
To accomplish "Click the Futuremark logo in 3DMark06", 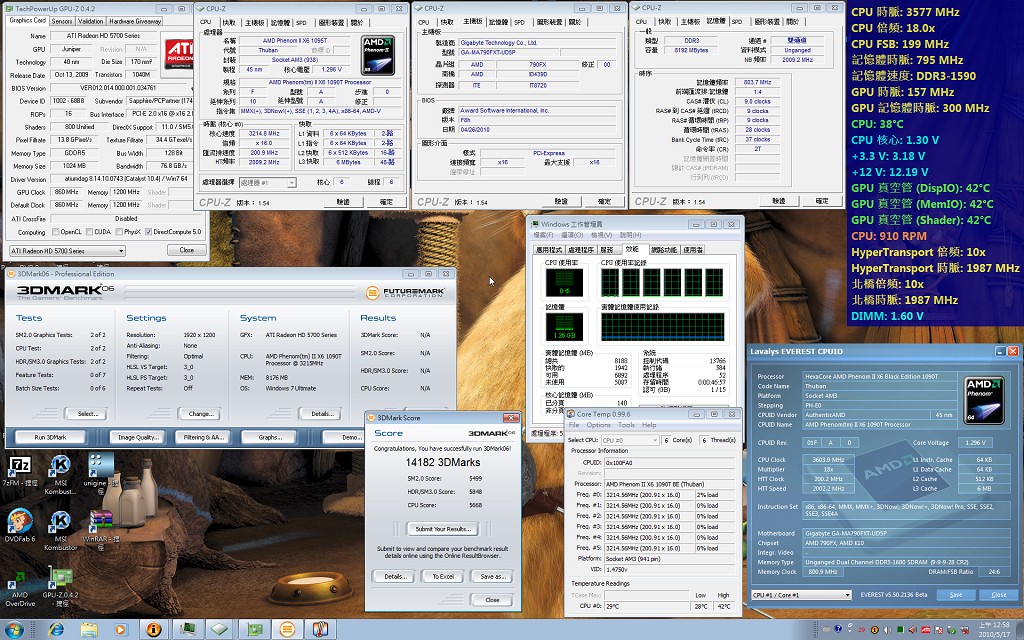I will [x=405, y=293].
